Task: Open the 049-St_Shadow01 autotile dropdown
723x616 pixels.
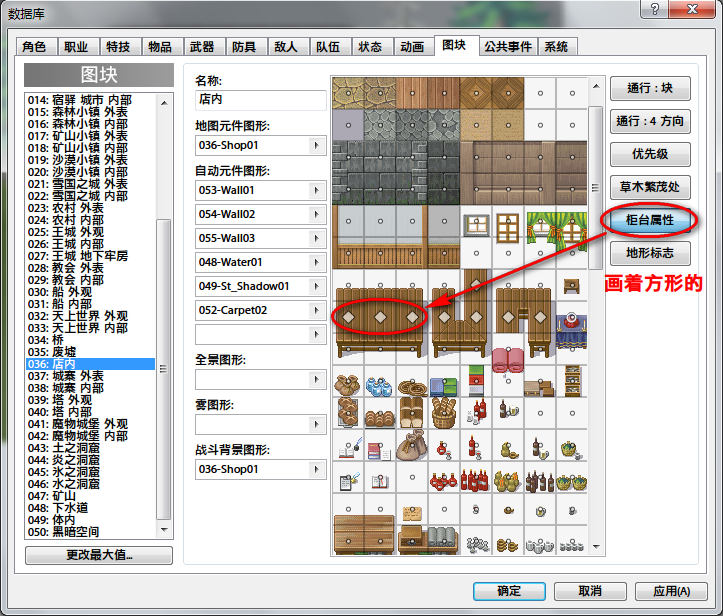Action: (316, 286)
